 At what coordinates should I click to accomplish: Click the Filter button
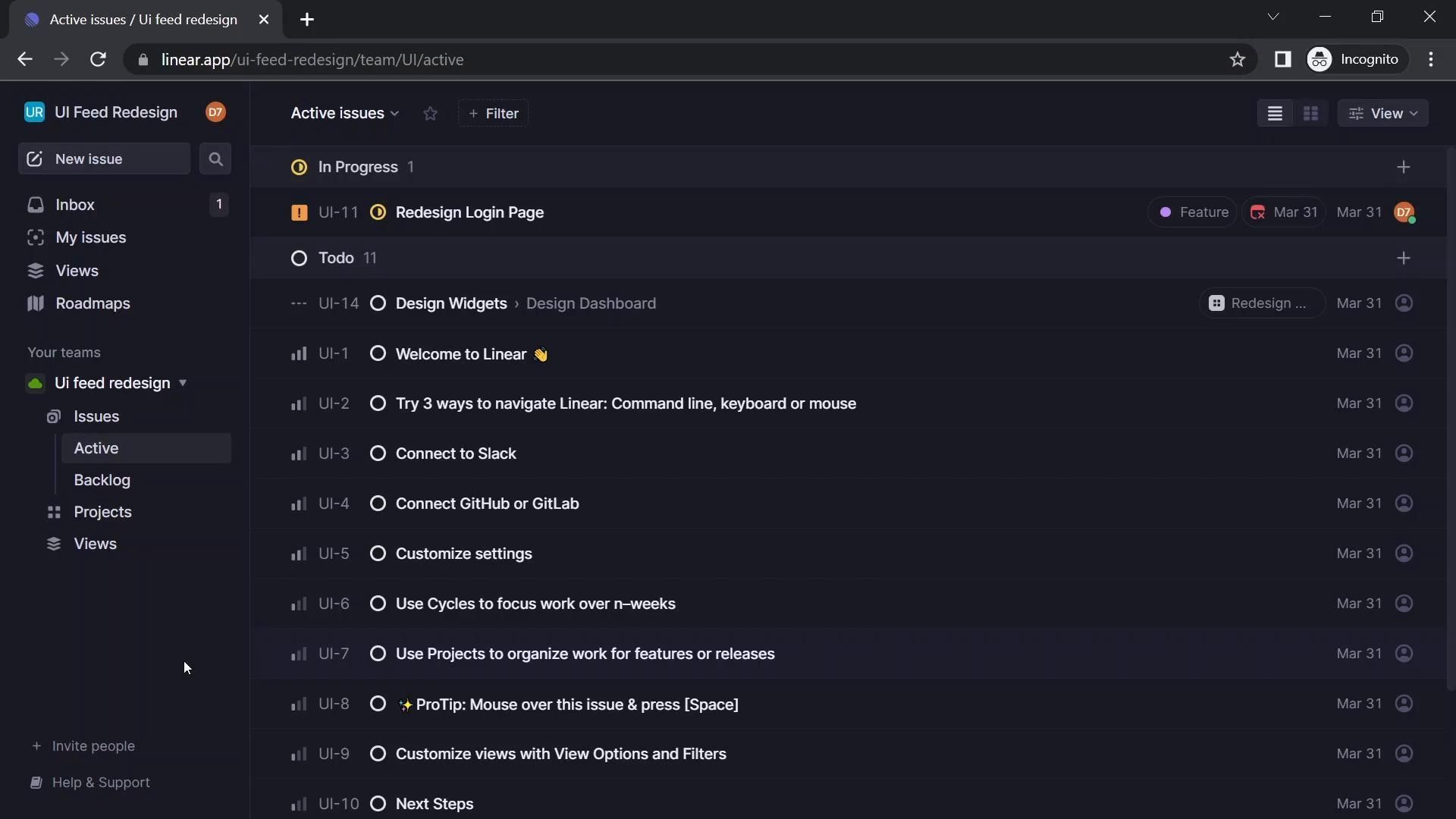[494, 114]
